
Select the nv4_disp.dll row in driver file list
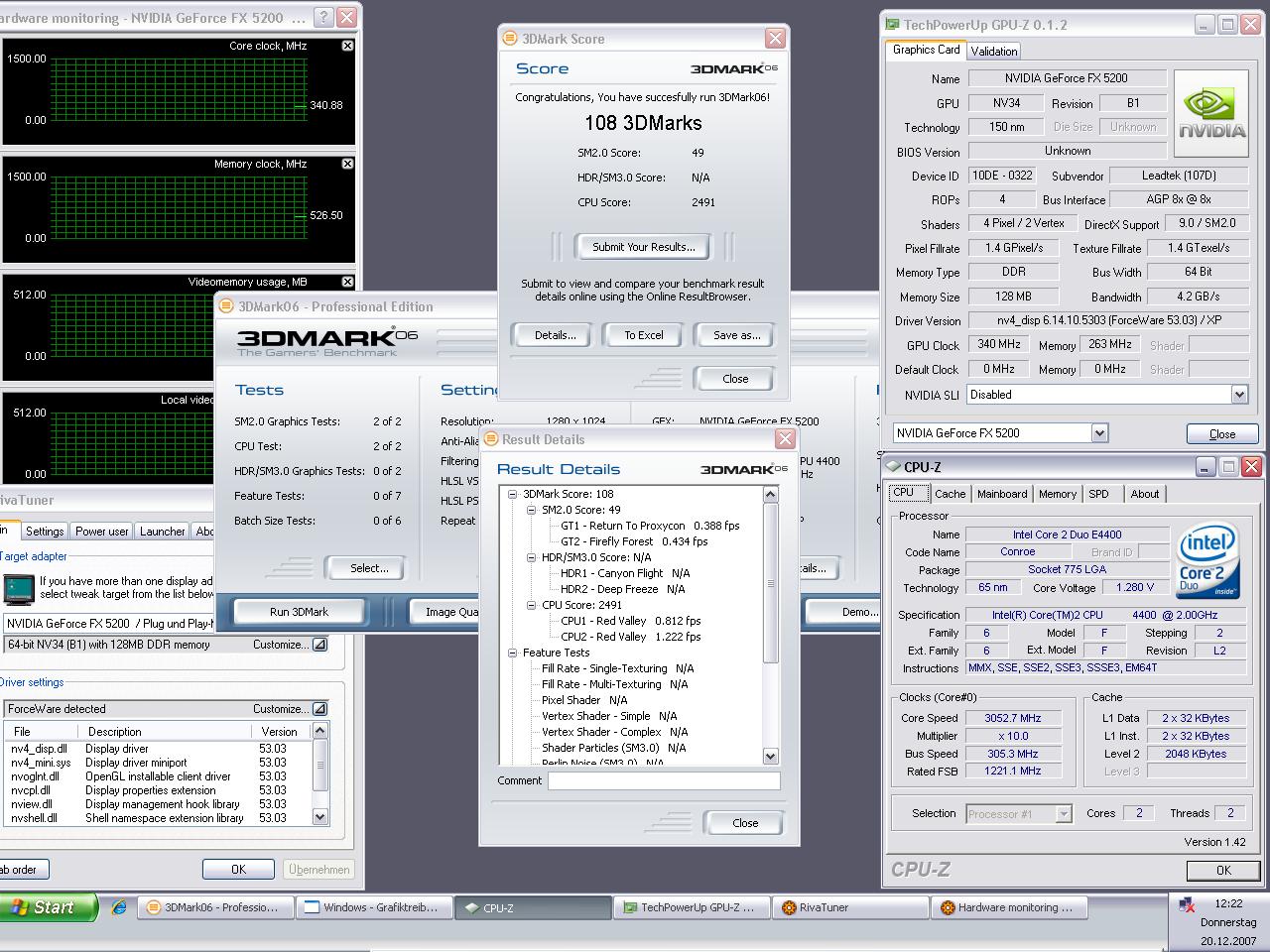[x=159, y=749]
